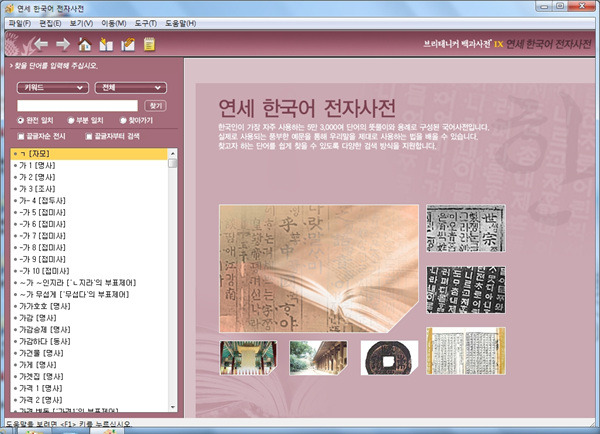Viewport: 600px width, 434px height.
Task: Click the 世宗 woodblock text thumbnail
Action: [466, 228]
